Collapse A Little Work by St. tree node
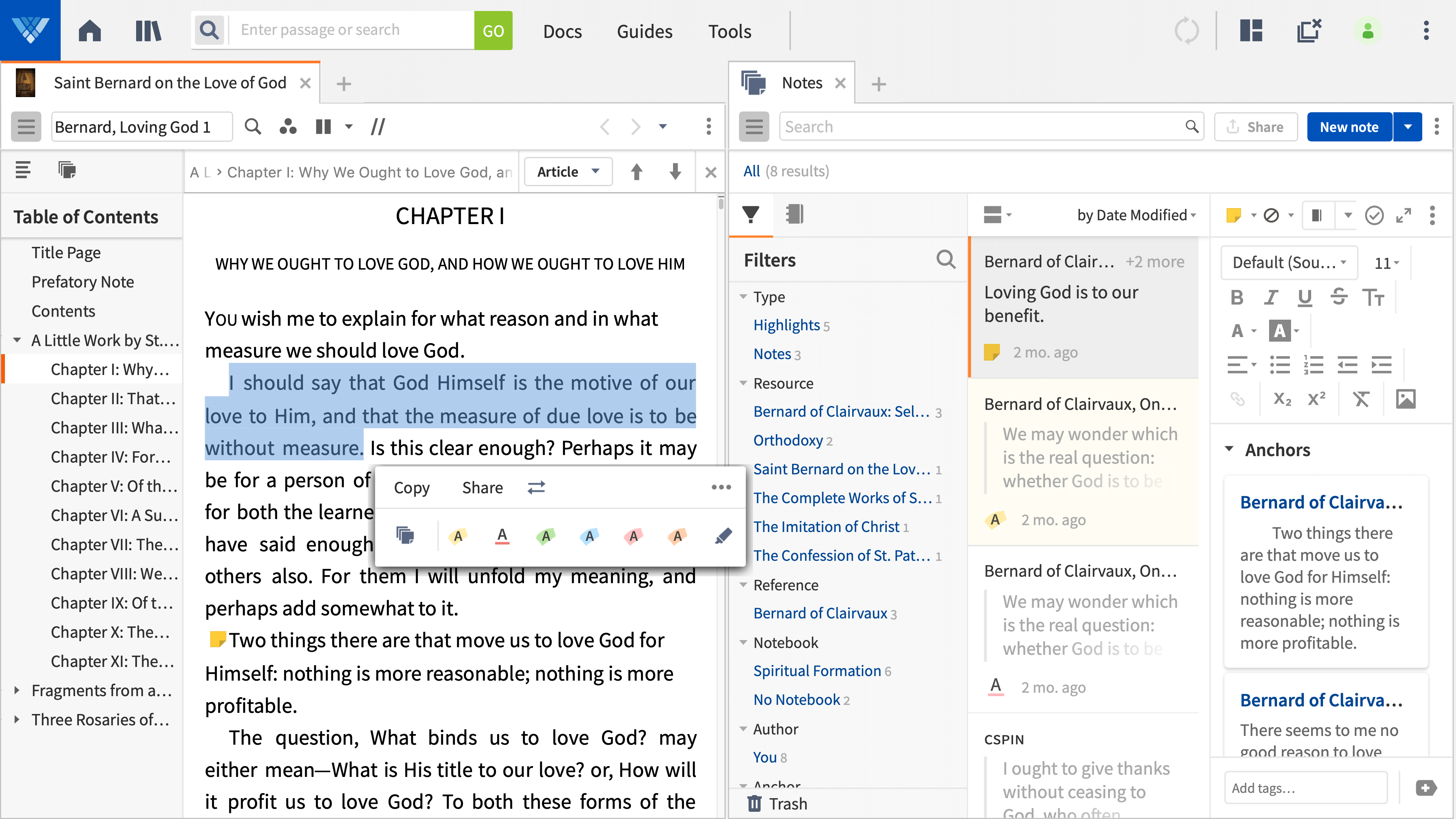 [x=17, y=340]
